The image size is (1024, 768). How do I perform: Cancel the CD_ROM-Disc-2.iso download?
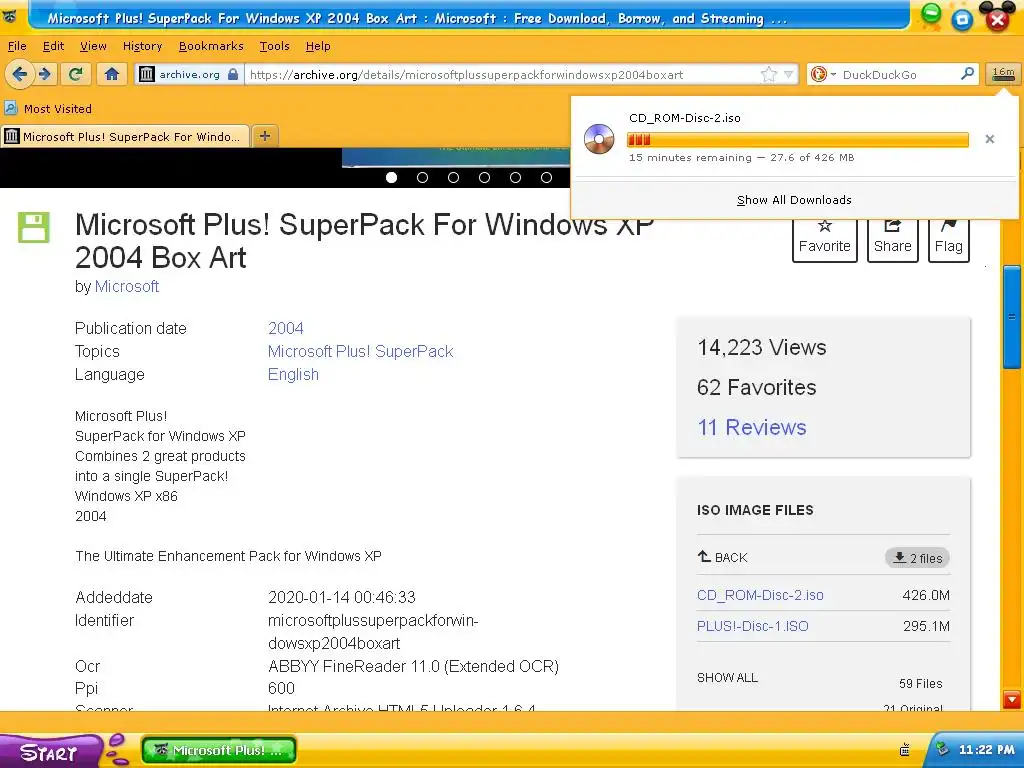coord(989,139)
